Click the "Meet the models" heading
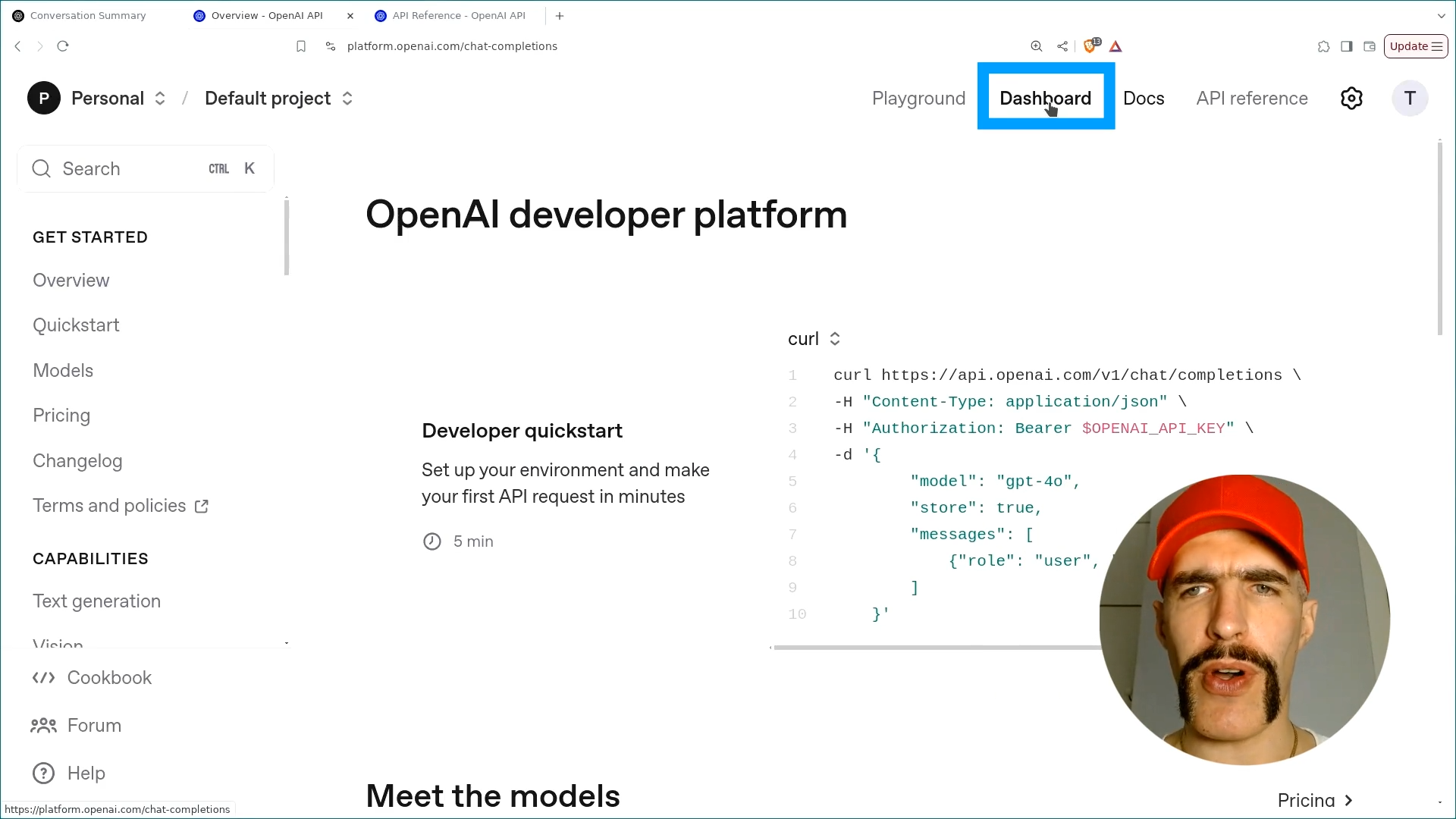The height and width of the screenshot is (819, 1456). point(493,796)
